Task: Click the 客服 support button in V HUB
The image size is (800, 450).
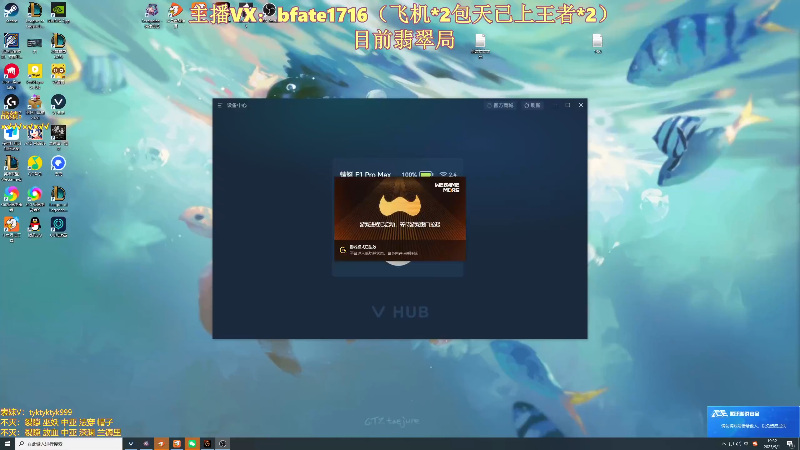Action: click(x=532, y=105)
